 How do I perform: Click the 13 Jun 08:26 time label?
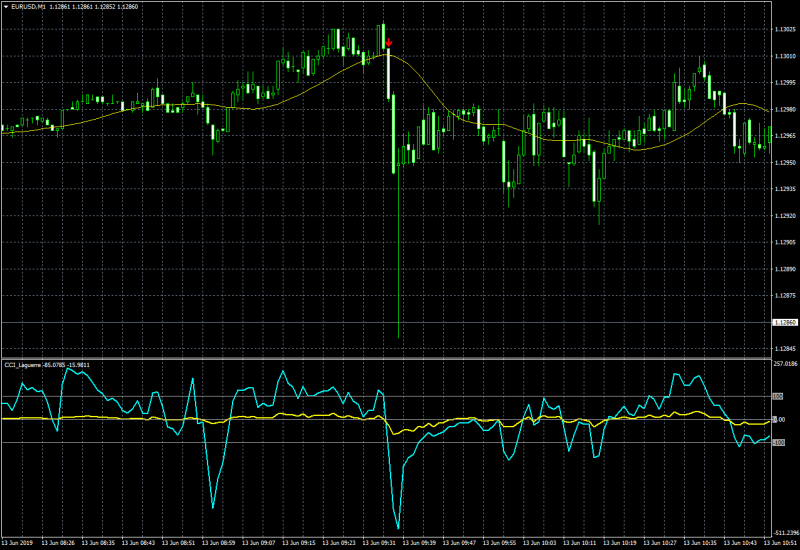pyautogui.click(x=58, y=543)
